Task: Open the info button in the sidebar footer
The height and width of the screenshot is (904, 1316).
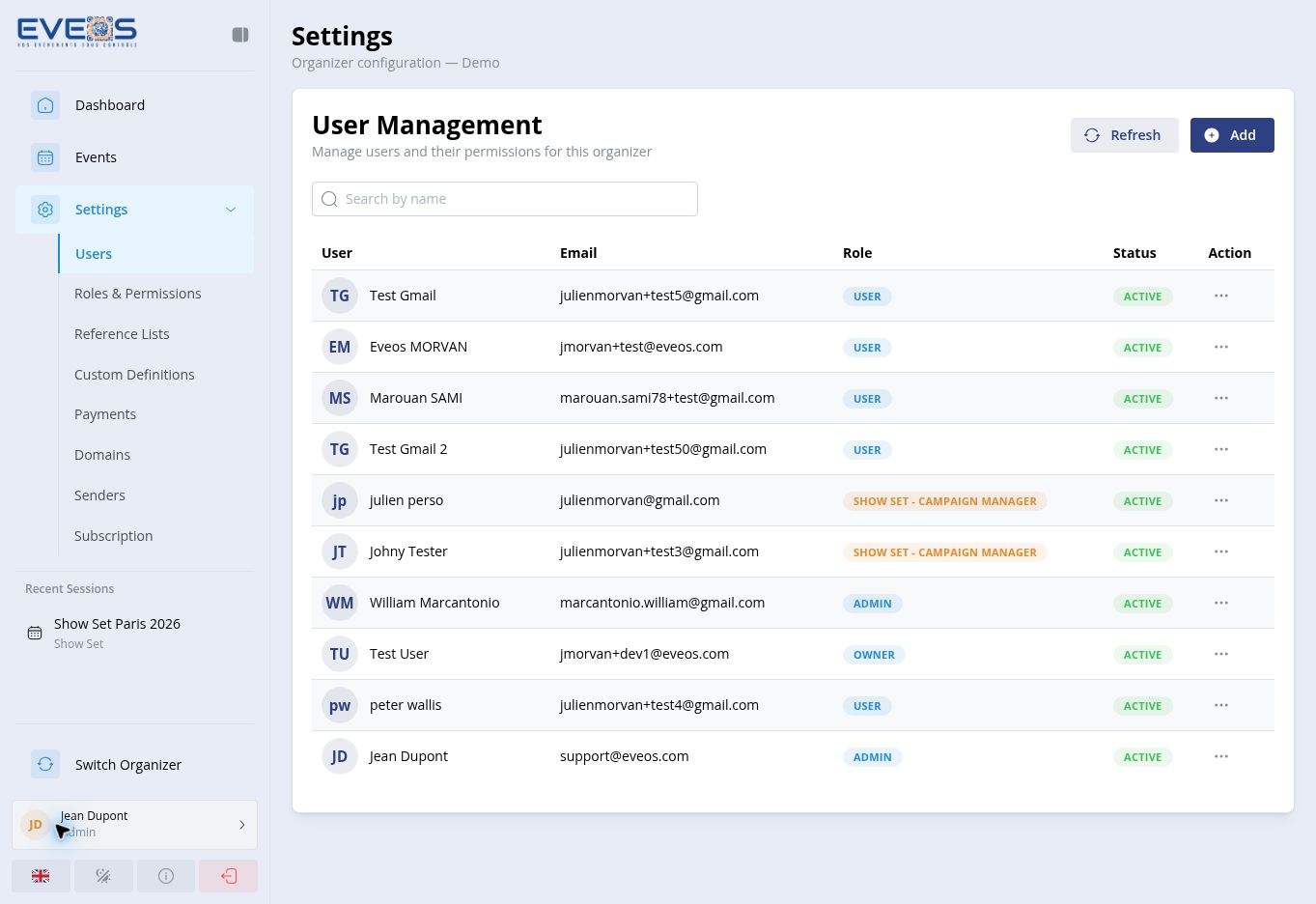Action: [166, 876]
